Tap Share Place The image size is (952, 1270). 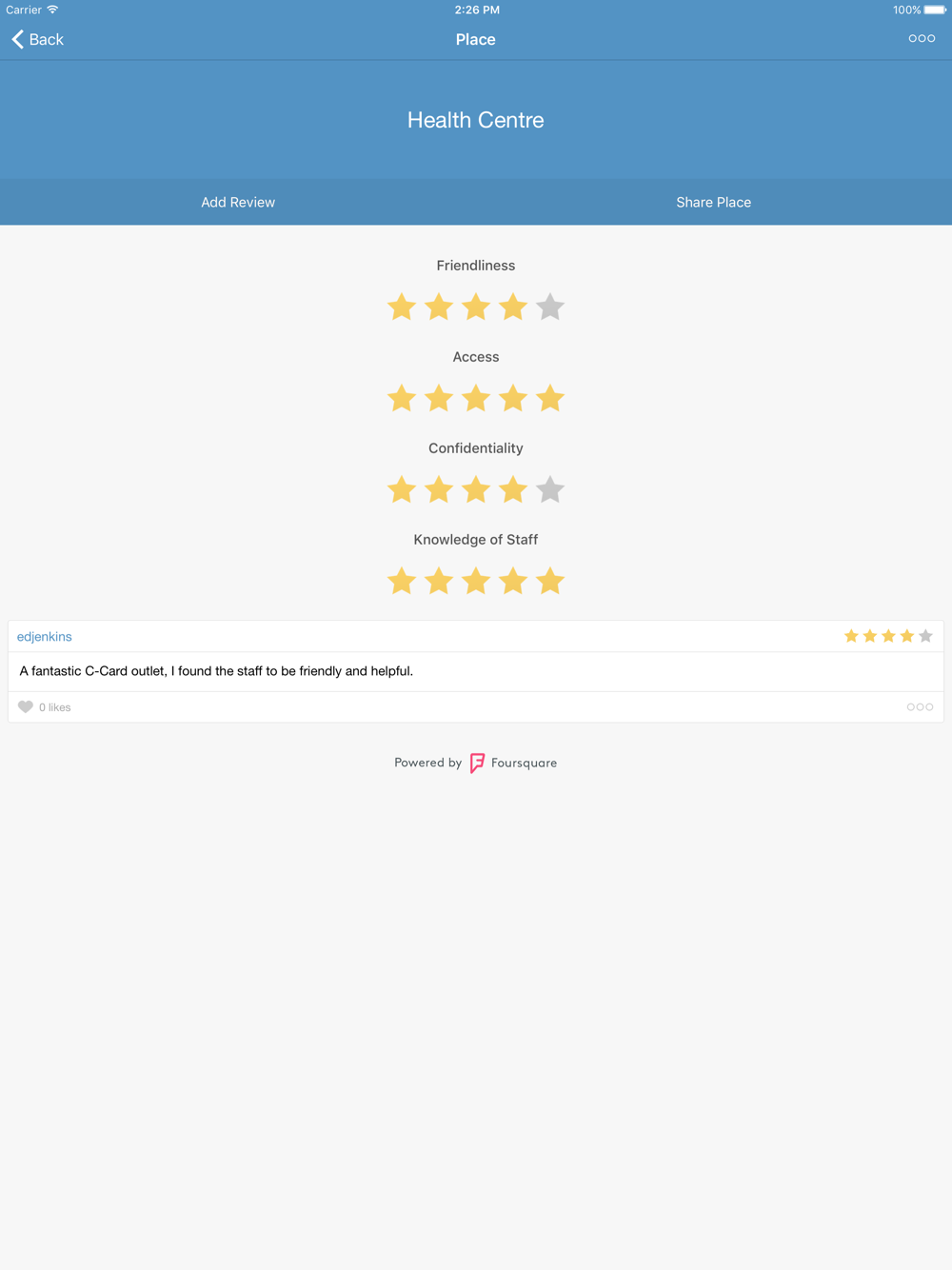point(714,202)
